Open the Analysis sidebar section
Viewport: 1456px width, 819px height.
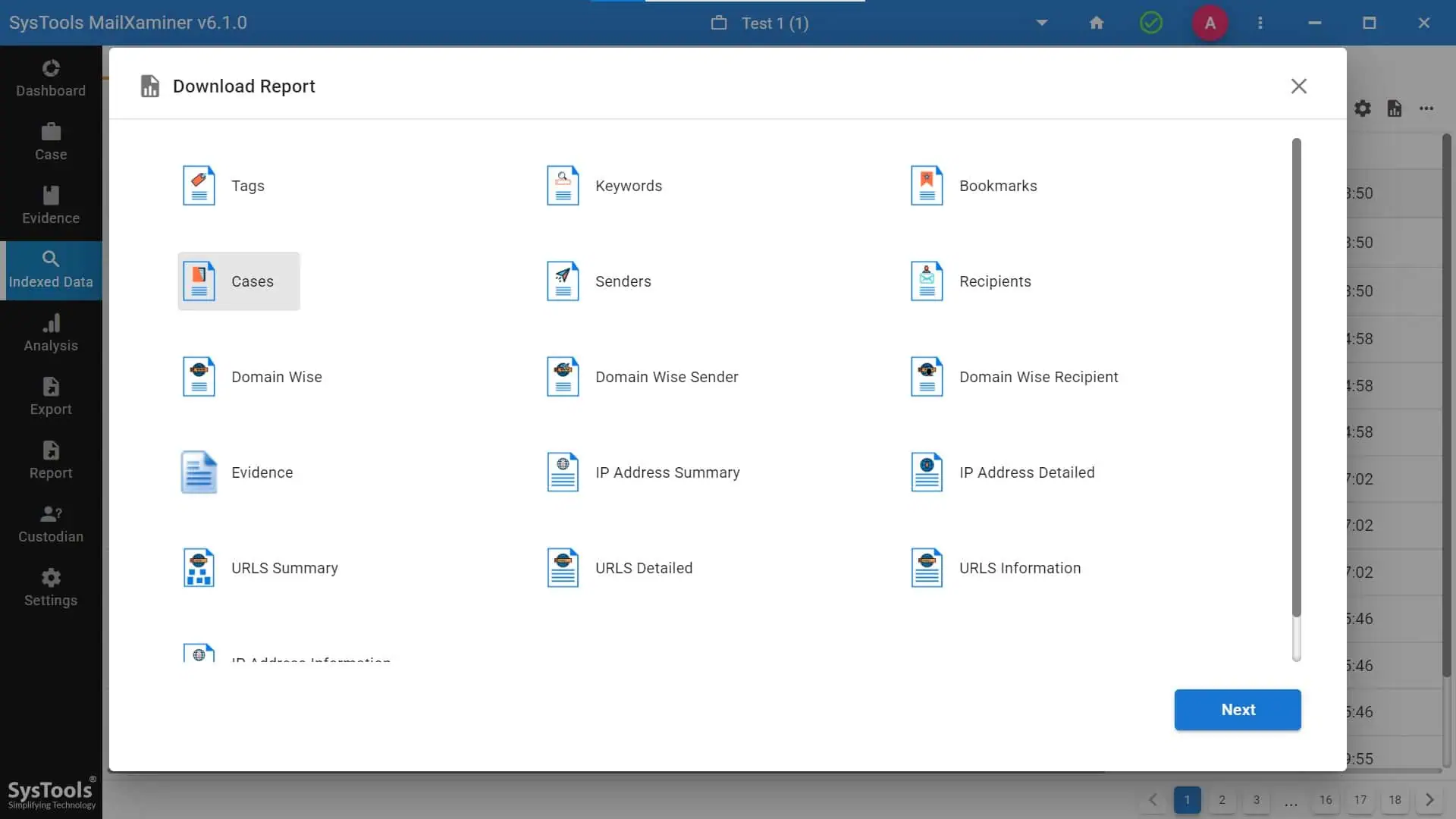(51, 333)
